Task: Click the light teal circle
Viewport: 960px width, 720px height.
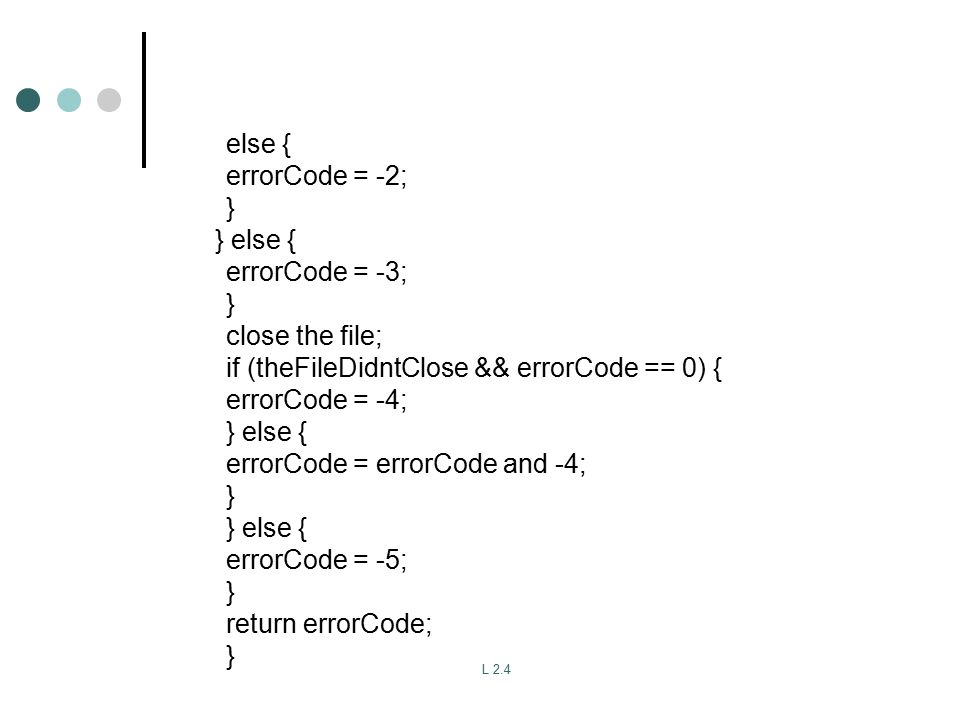Action: [x=69, y=100]
